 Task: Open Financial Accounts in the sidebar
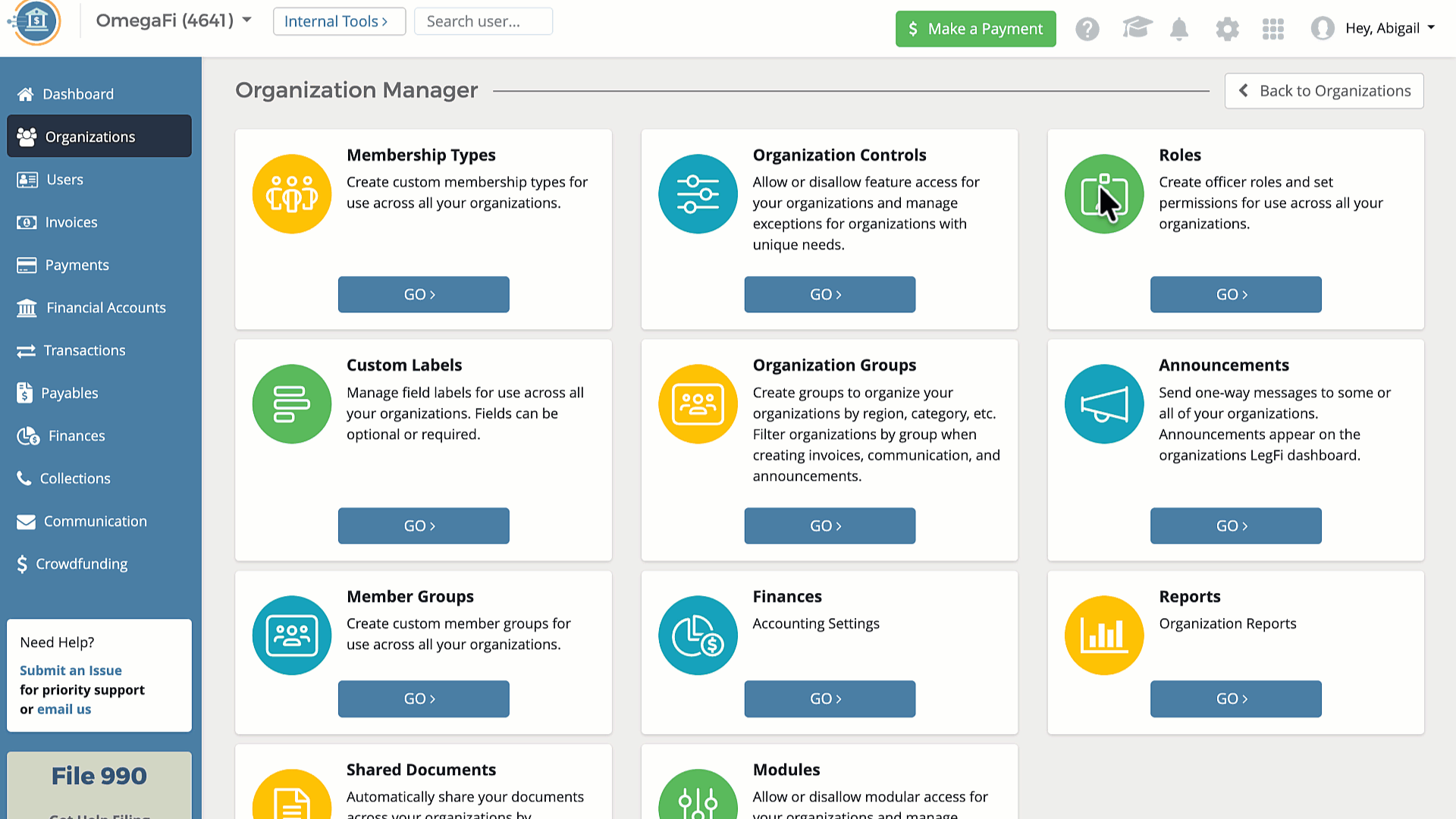pyautogui.click(x=105, y=308)
